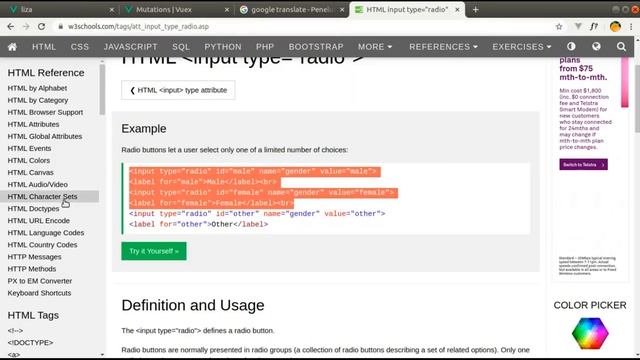Click the site lock icon
The width and height of the screenshot is (640, 360).
(60, 27)
